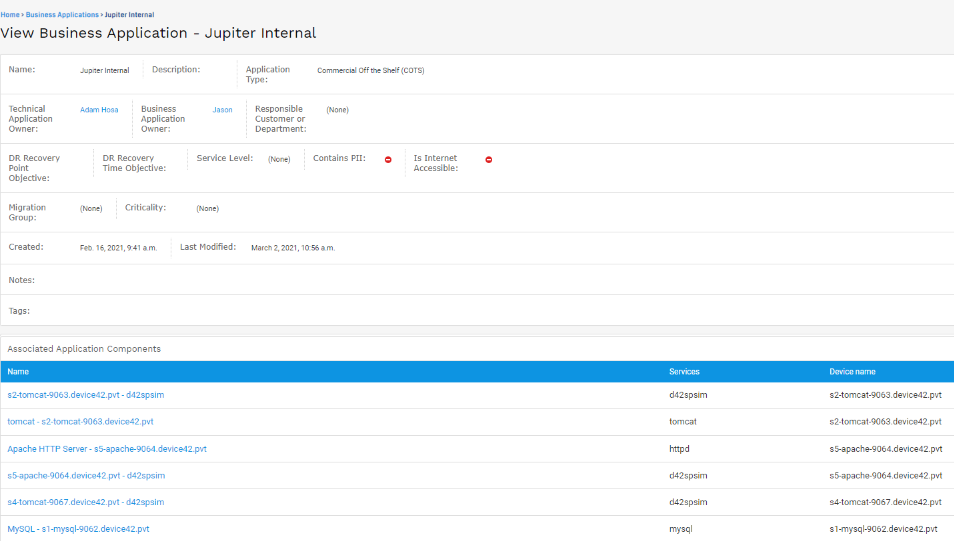Viewport: 954px width, 541px height.
Task: Open s2-tomcat-9063.device42.pvt - d42spsim component
Action: 86,395
